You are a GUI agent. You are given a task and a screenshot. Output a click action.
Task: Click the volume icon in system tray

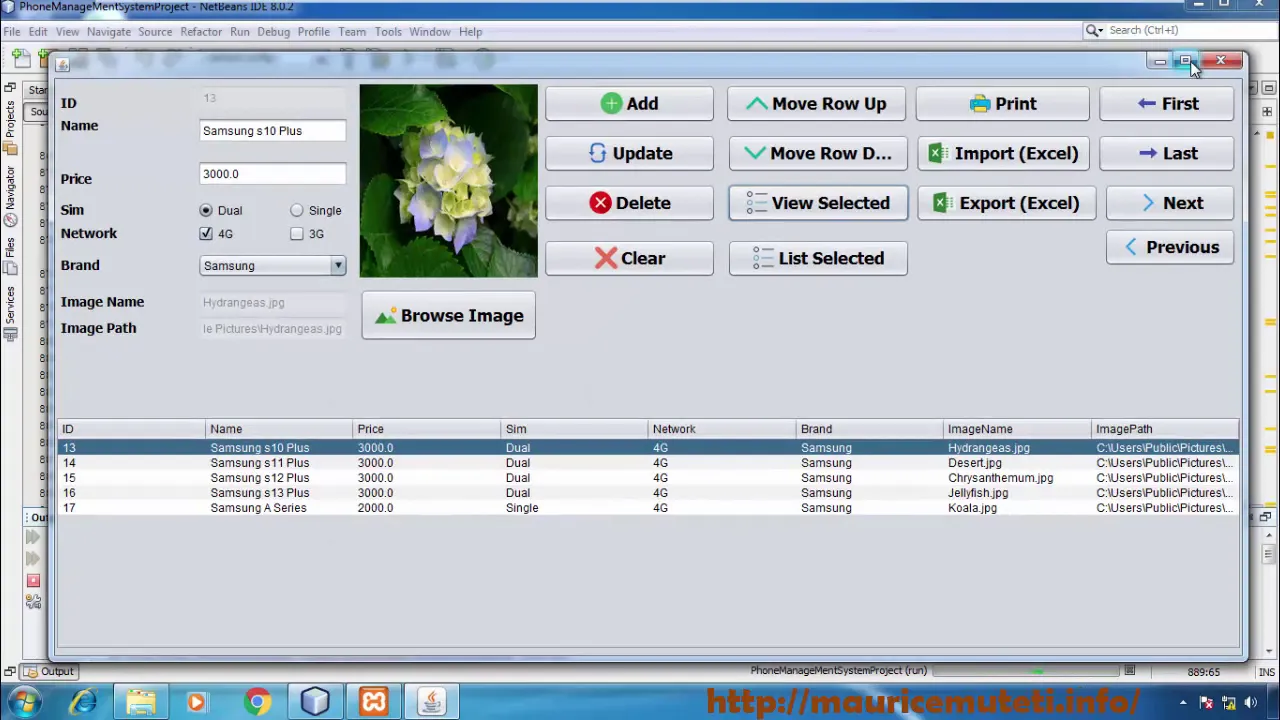coord(1251,703)
